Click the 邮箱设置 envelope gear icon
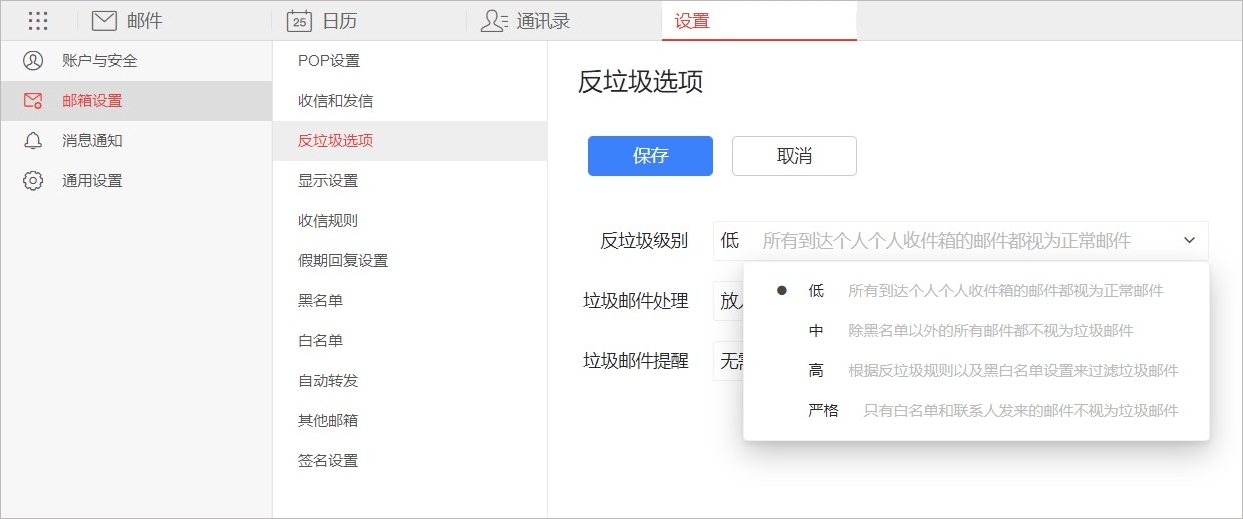Viewport: 1243px width, 519px height. [33, 101]
